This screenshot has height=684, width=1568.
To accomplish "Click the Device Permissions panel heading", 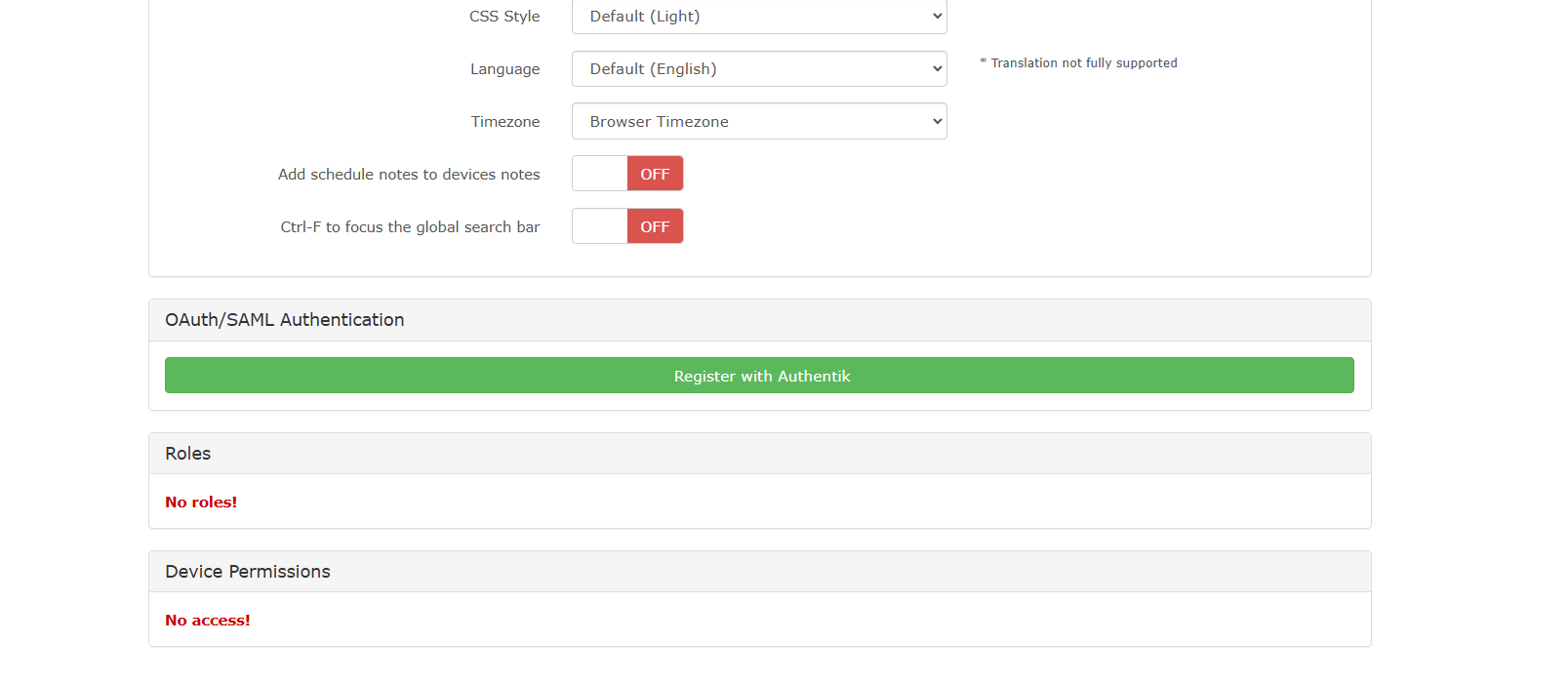I will [x=247, y=572].
